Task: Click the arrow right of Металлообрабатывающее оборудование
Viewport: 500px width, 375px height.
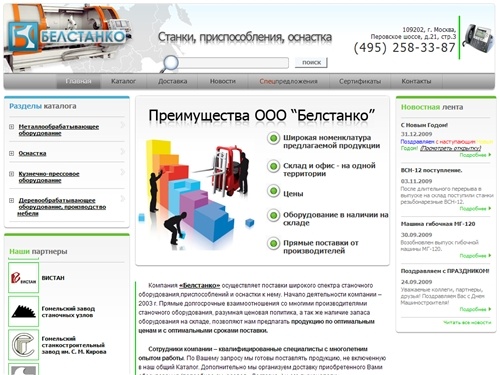Action: pos(122,125)
